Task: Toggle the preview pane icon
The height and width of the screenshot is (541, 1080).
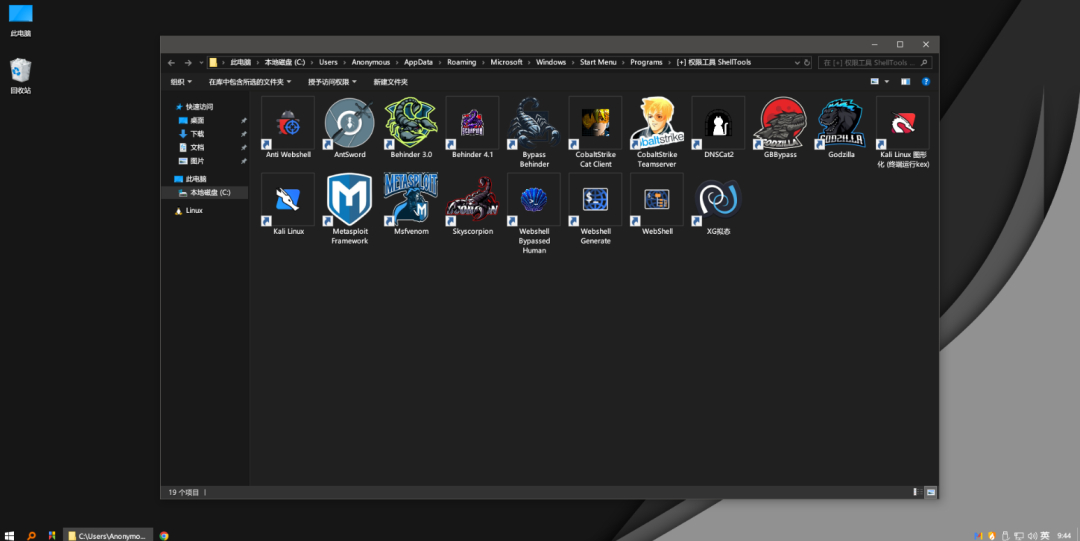Action: [906, 81]
